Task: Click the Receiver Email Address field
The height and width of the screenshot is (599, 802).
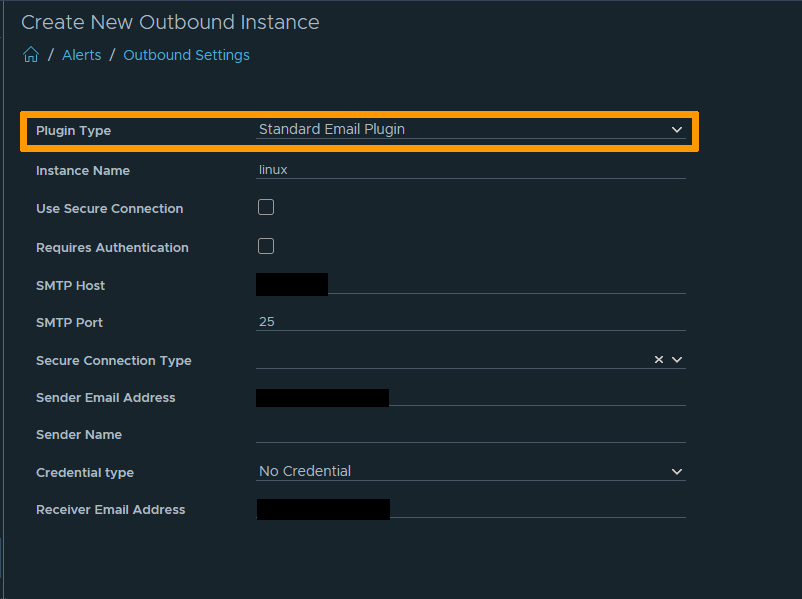Action: 470,509
